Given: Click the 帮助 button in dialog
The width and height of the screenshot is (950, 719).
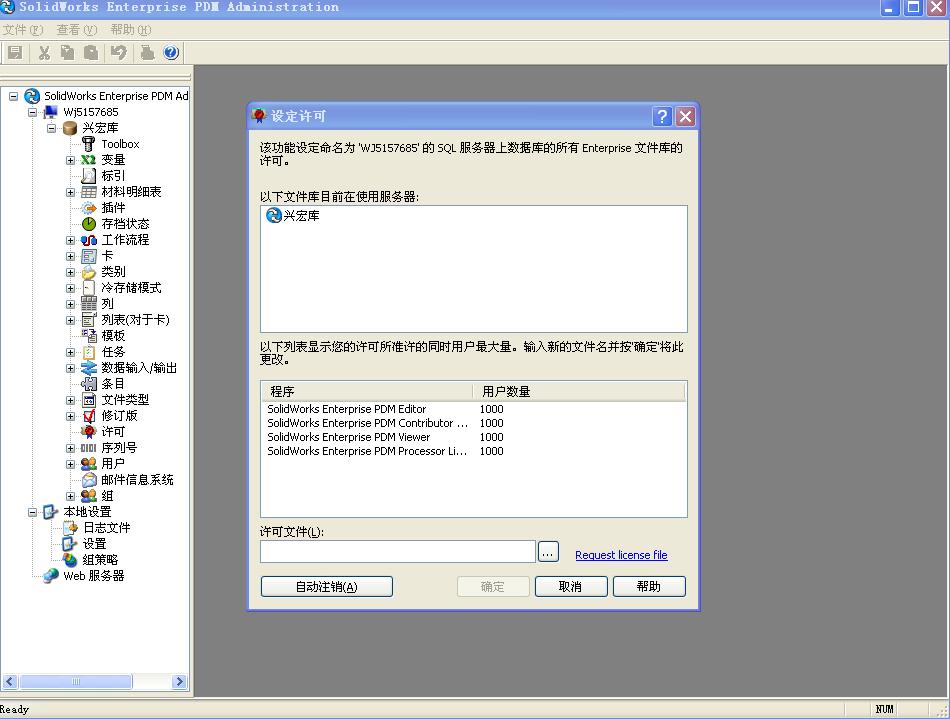Looking at the screenshot, I should [x=649, y=586].
